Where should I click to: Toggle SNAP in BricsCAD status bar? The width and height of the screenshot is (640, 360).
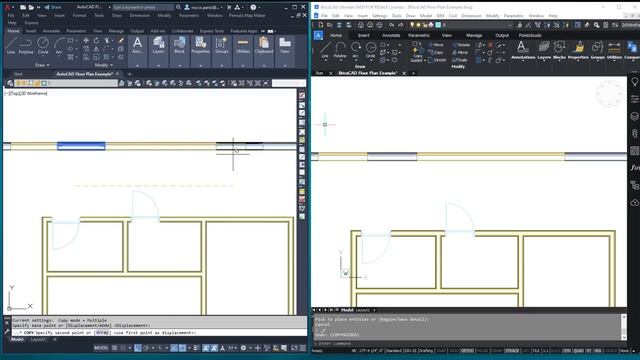click(x=441, y=351)
